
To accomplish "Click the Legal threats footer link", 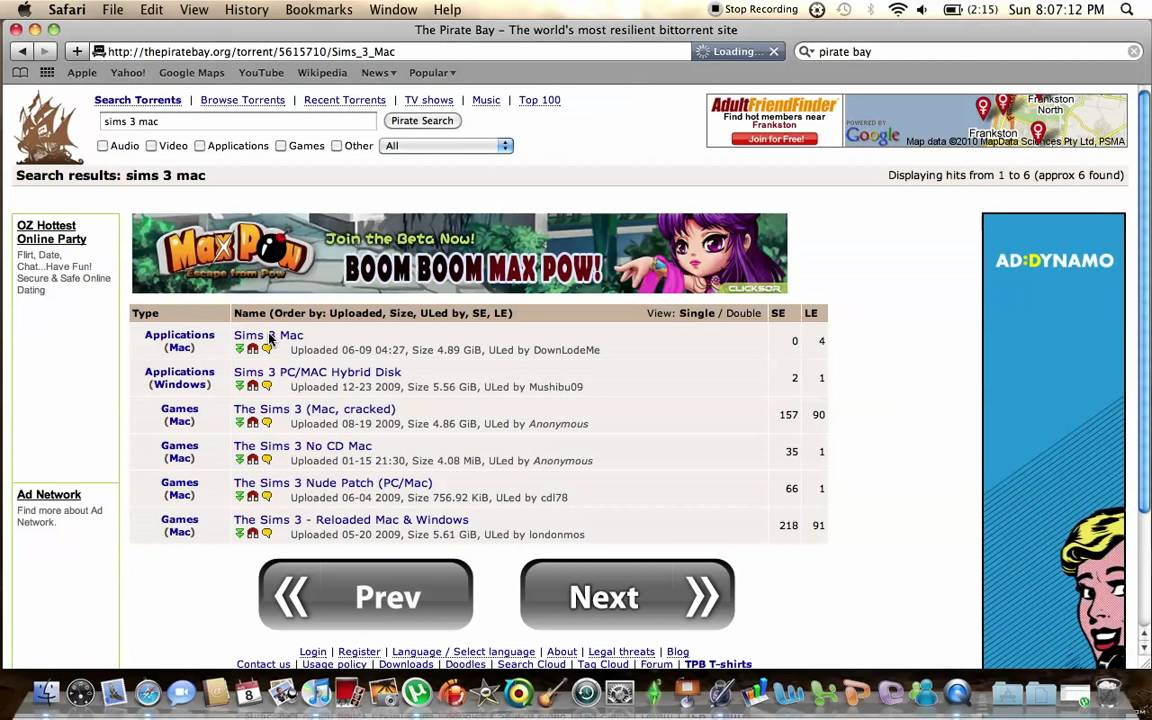I will 622,652.
